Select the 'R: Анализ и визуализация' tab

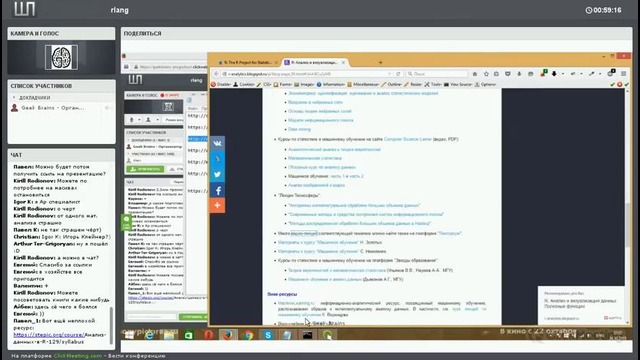tap(313, 62)
